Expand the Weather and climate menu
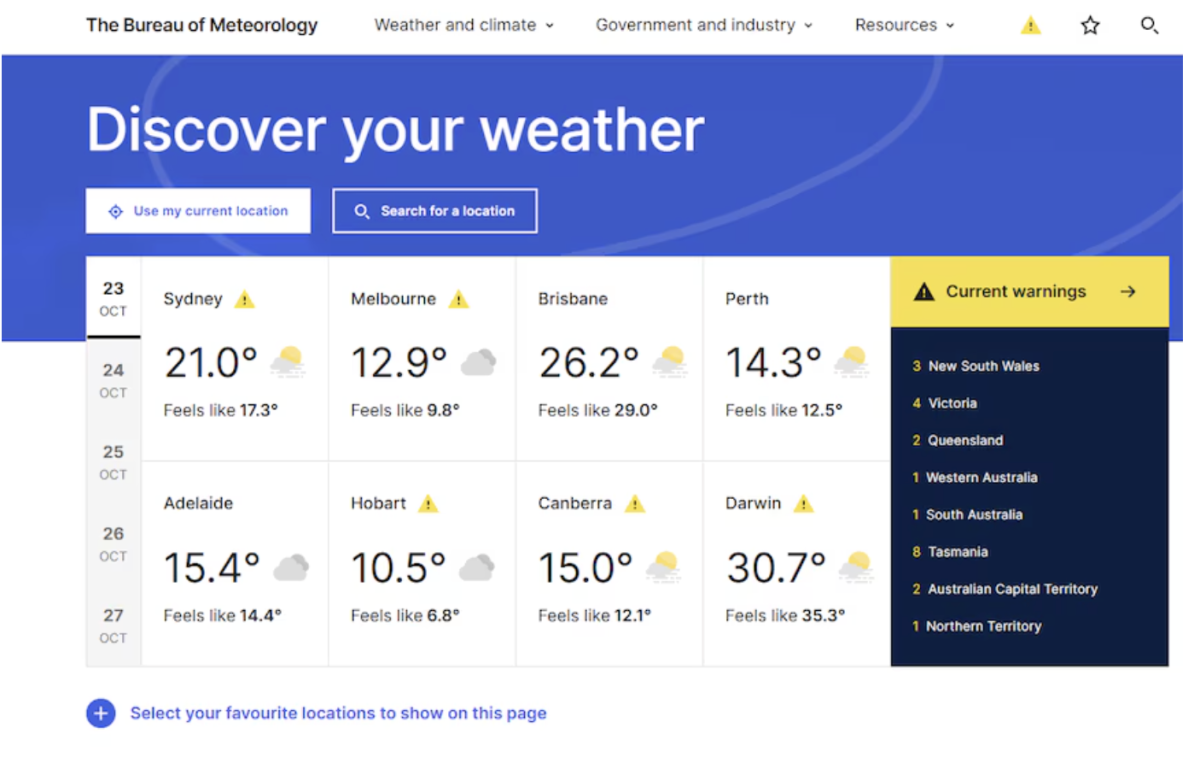The width and height of the screenshot is (1200, 769). click(464, 25)
